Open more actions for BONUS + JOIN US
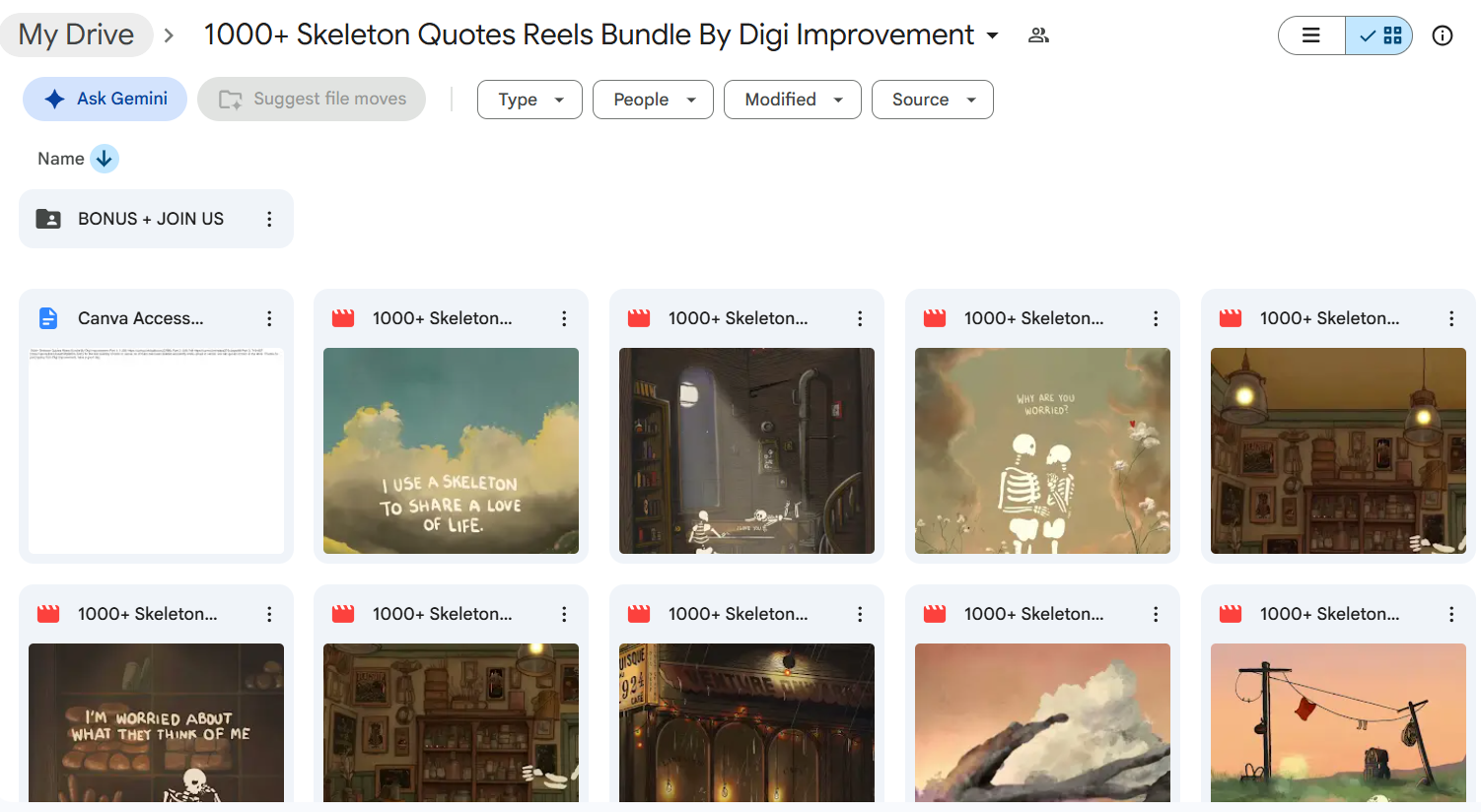Image resolution: width=1481 pixels, height=812 pixels. click(x=269, y=219)
